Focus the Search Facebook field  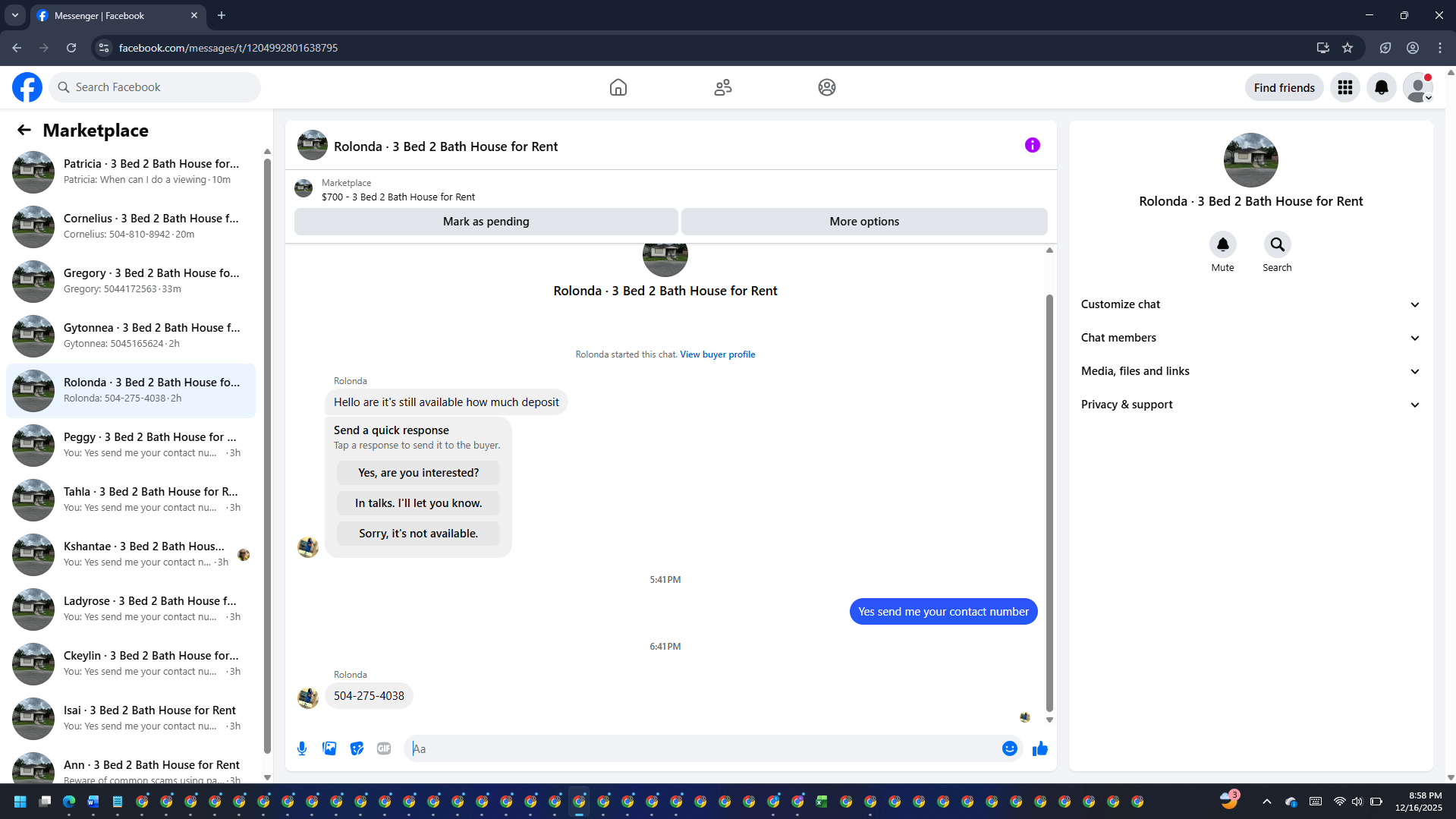click(x=155, y=87)
